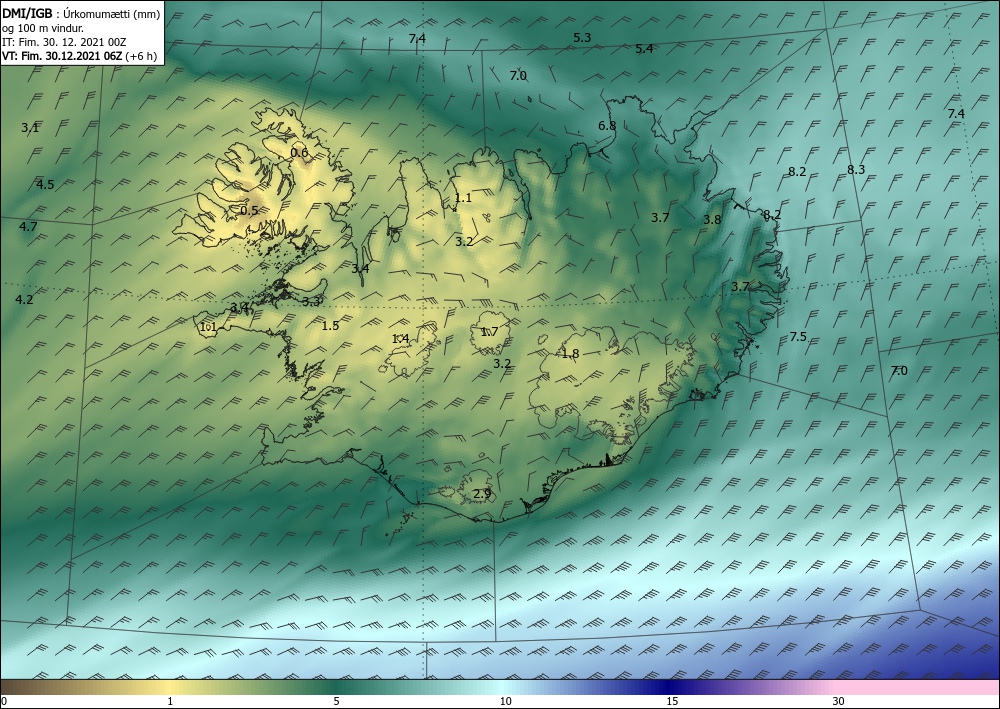The height and width of the screenshot is (709, 1000).
Task: Click the legend label 5
Action: click(336, 702)
